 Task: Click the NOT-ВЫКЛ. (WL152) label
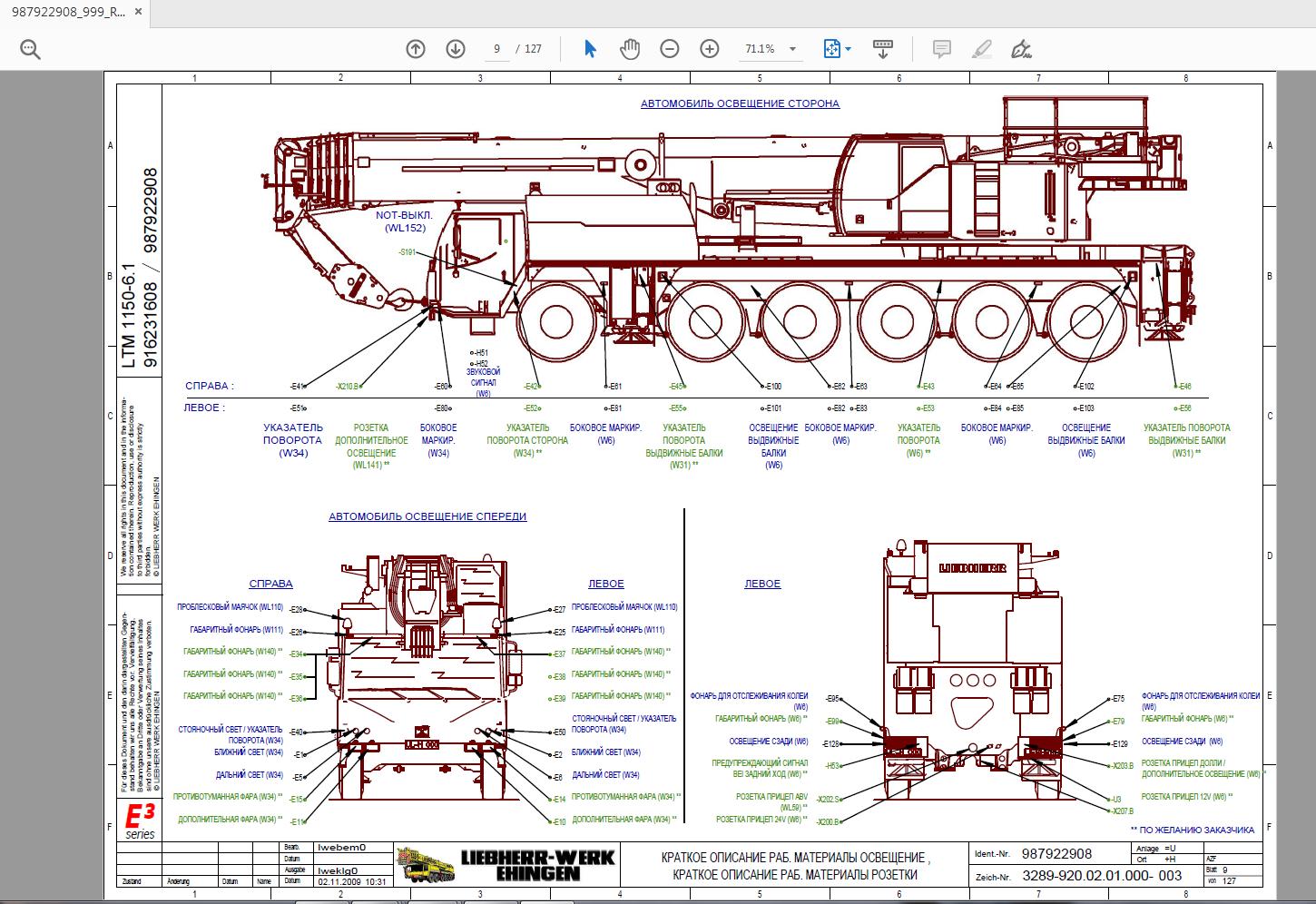click(405, 221)
